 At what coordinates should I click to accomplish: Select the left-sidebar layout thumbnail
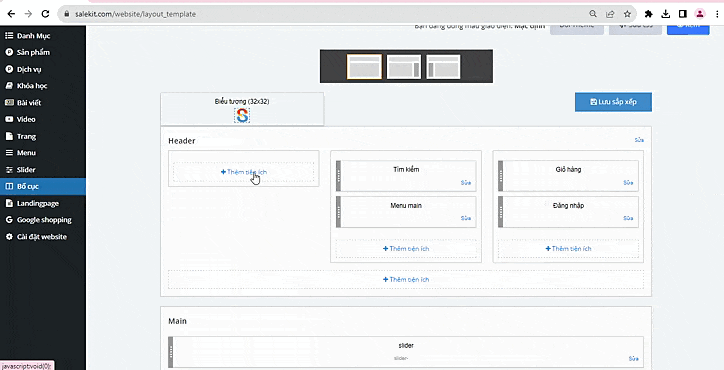pos(443,67)
